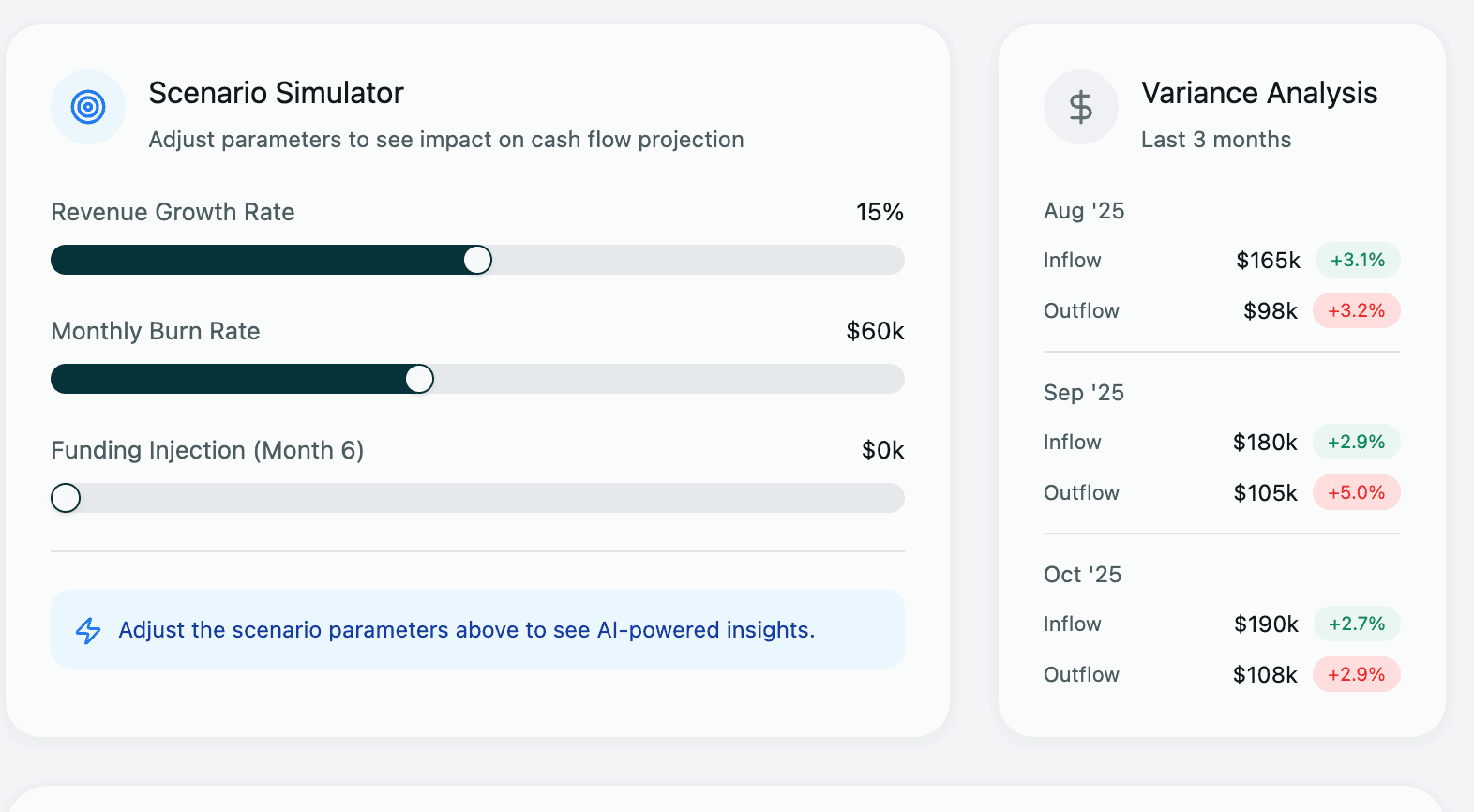Click the Variance Analysis heading
The width and height of the screenshot is (1474, 812).
[x=1258, y=93]
